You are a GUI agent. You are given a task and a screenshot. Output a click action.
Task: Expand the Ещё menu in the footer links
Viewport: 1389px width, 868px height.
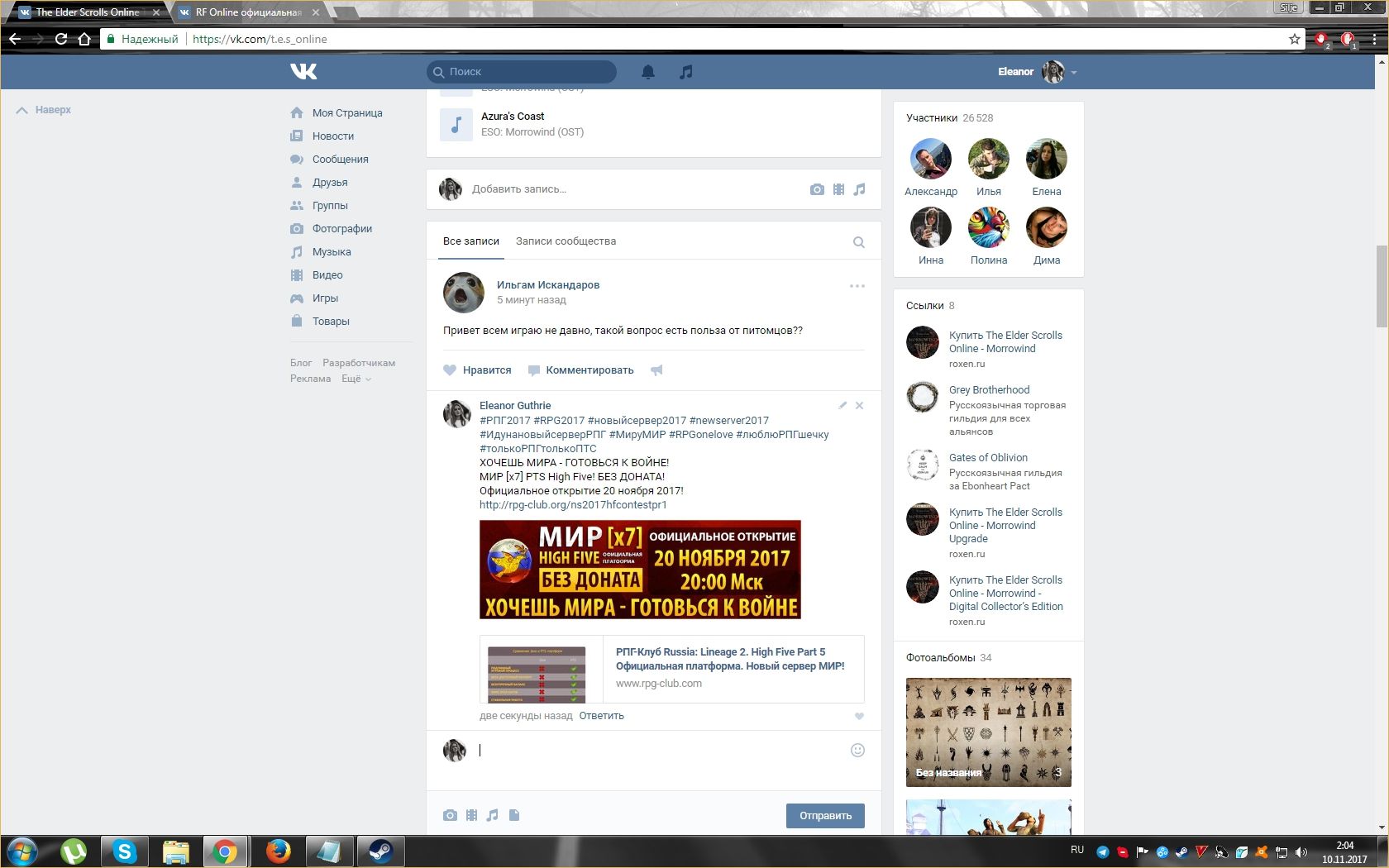click(x=356, y=379)
